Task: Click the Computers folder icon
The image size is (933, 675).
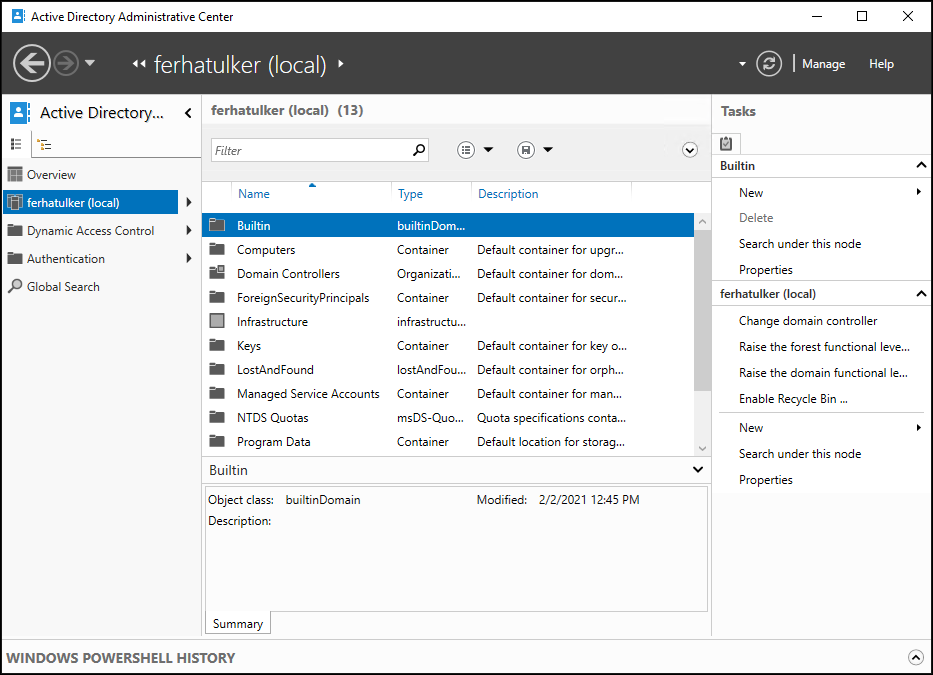Action: tap(217, 249)
